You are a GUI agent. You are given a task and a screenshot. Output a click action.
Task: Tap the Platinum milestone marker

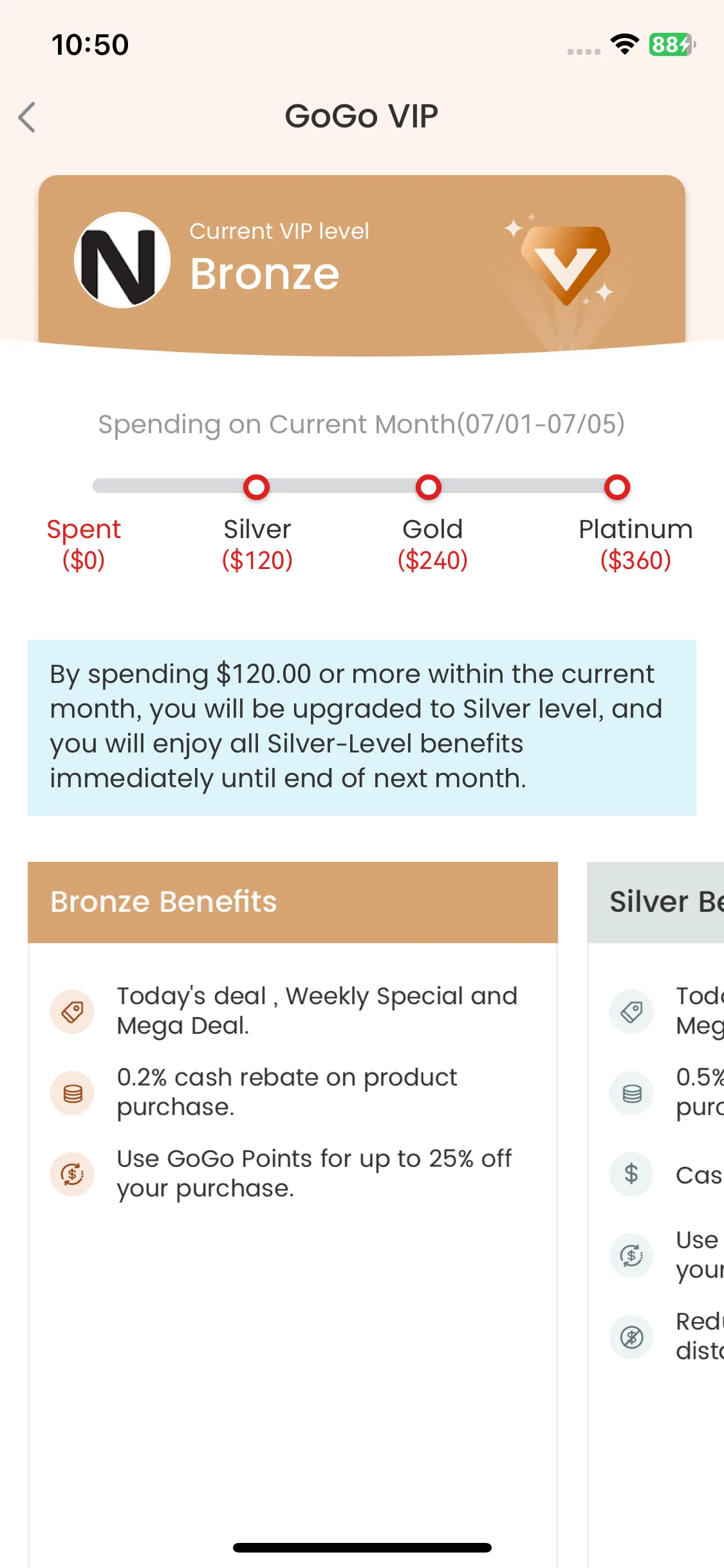[617, 487]
